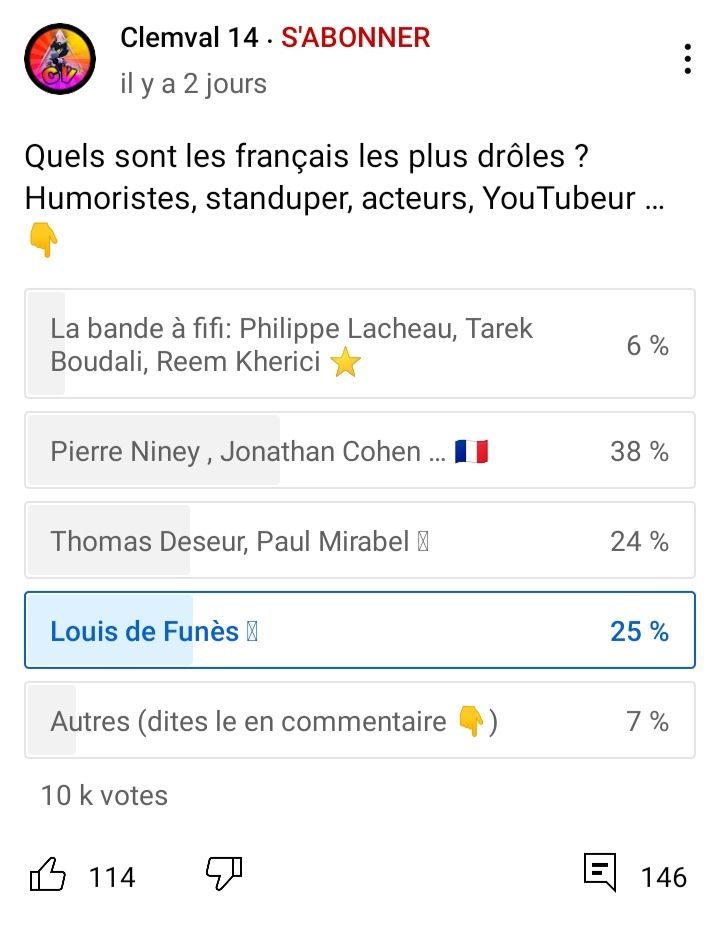Click the 146 comments count
This screenshot has height=928, width=720.
tap(664, 877)
